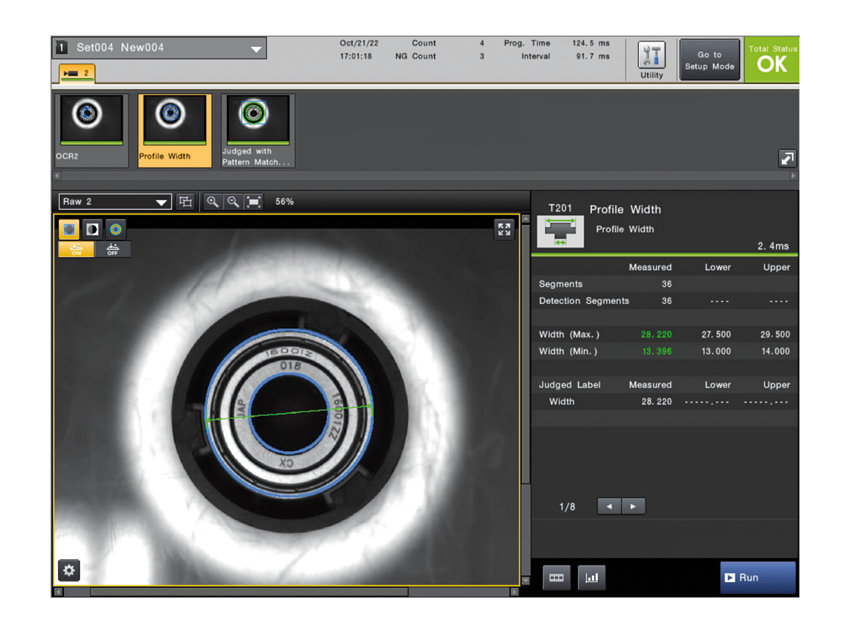Click the Width (Max.) upper limit 29.500
Viewport: 850px width, 634px height.
(x=775, y=334)
